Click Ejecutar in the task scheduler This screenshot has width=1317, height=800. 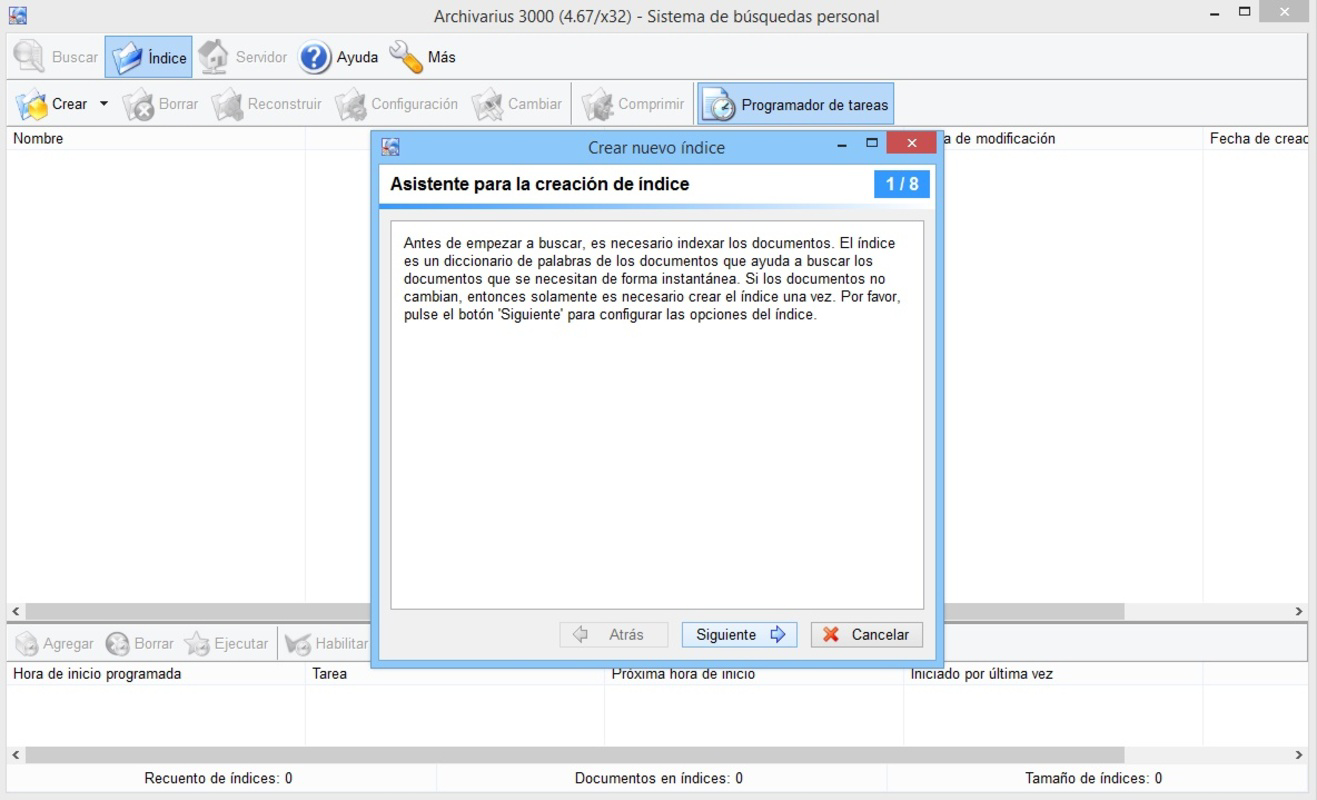[x=226, y=644]
